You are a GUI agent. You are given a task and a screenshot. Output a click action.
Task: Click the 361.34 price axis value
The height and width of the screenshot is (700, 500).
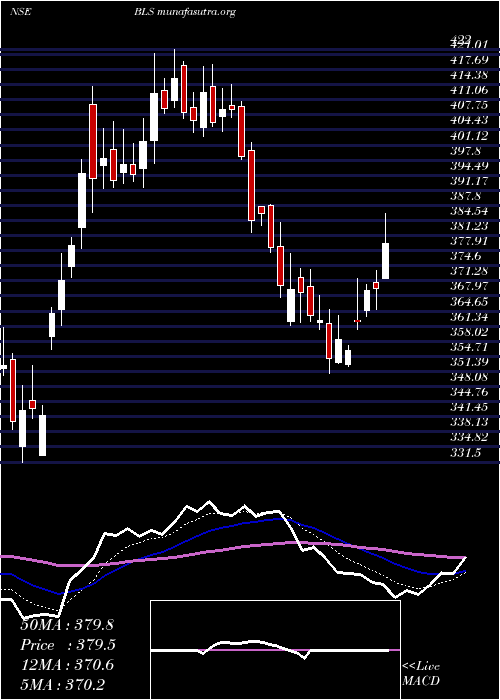469,317
